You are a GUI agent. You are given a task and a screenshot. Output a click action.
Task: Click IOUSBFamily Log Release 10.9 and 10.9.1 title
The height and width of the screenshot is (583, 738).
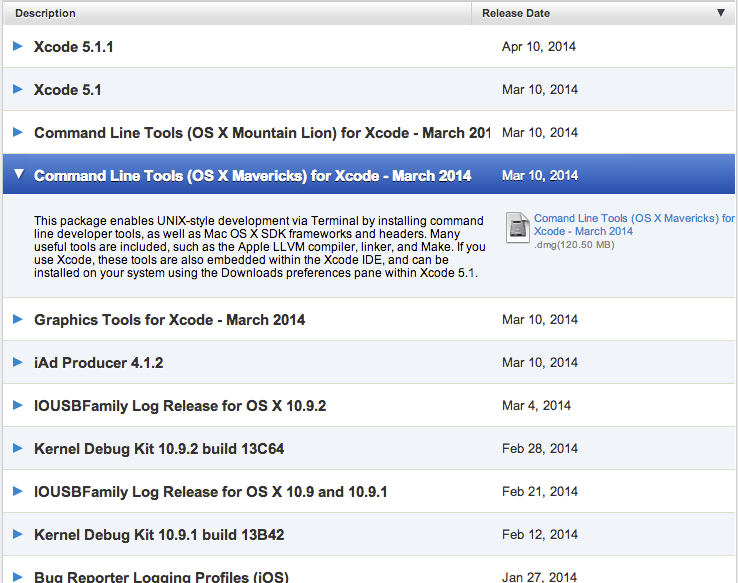coord(210,492)
